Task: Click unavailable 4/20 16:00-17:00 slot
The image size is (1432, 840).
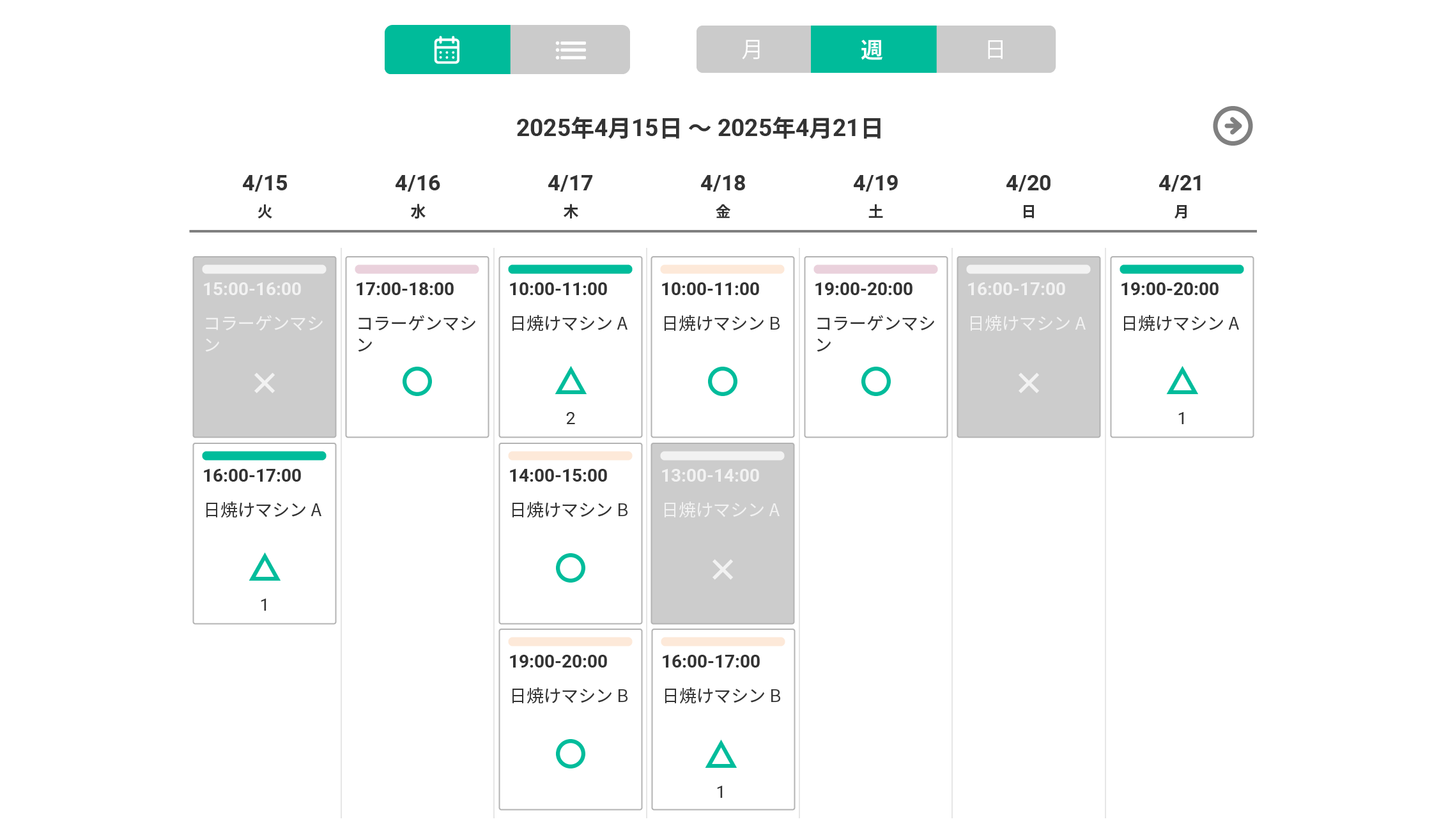Action: (x=1028, y=347)
